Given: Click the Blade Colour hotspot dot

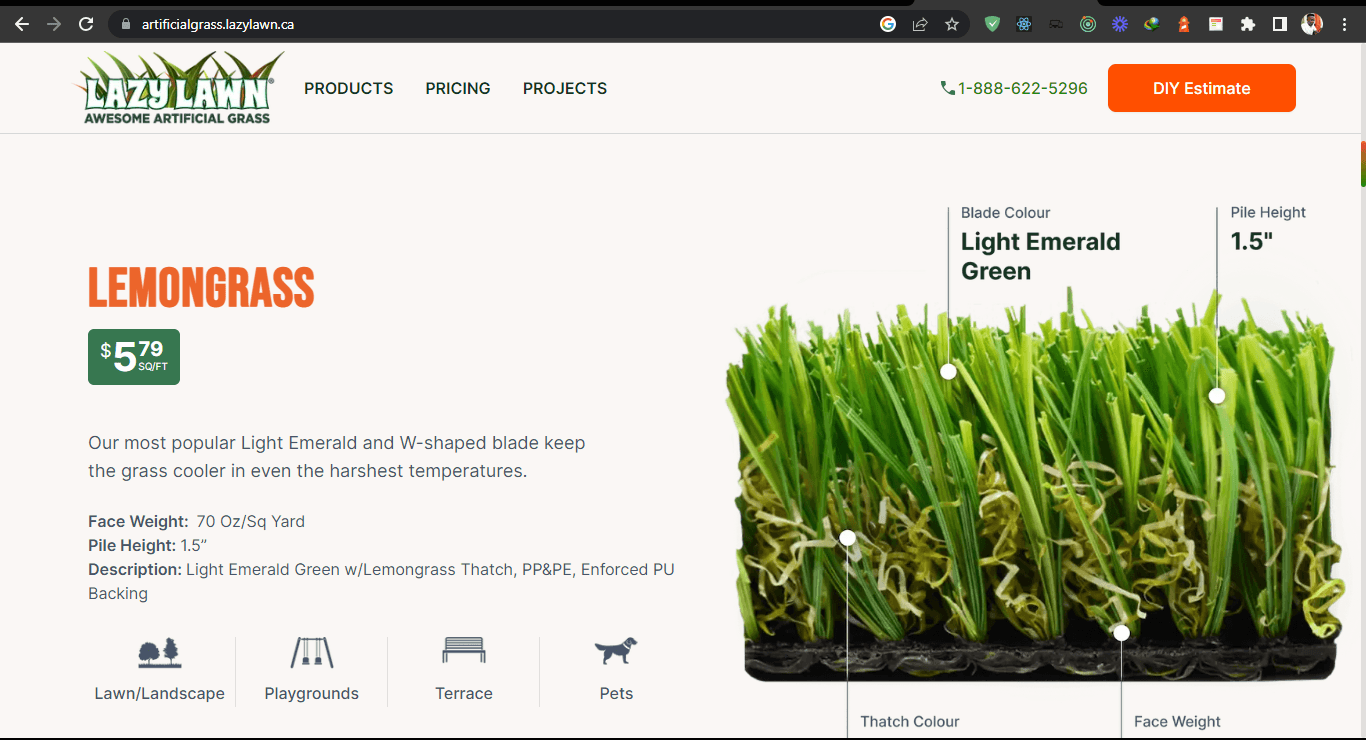Looking at the screenshot, I should [948, 371].
